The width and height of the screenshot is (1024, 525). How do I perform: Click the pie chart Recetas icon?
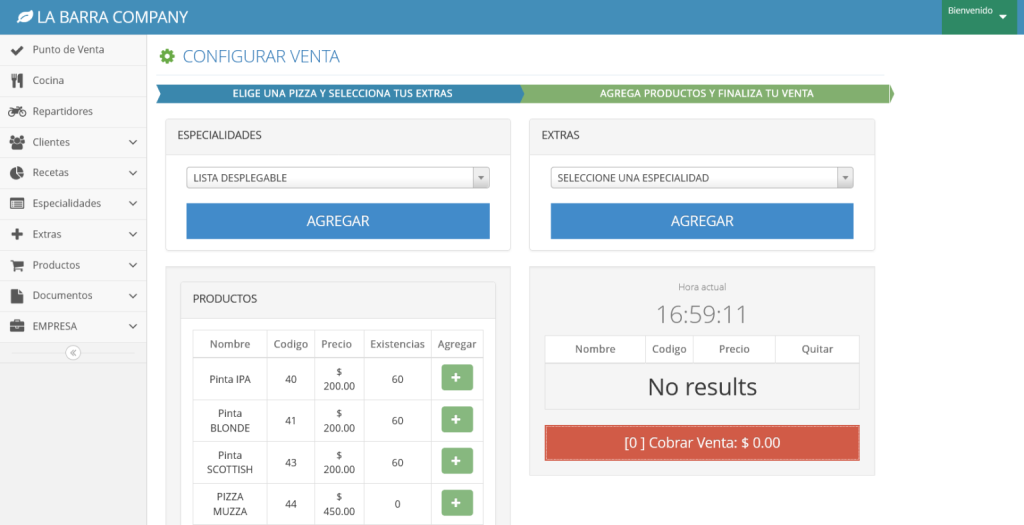(17, 173)
